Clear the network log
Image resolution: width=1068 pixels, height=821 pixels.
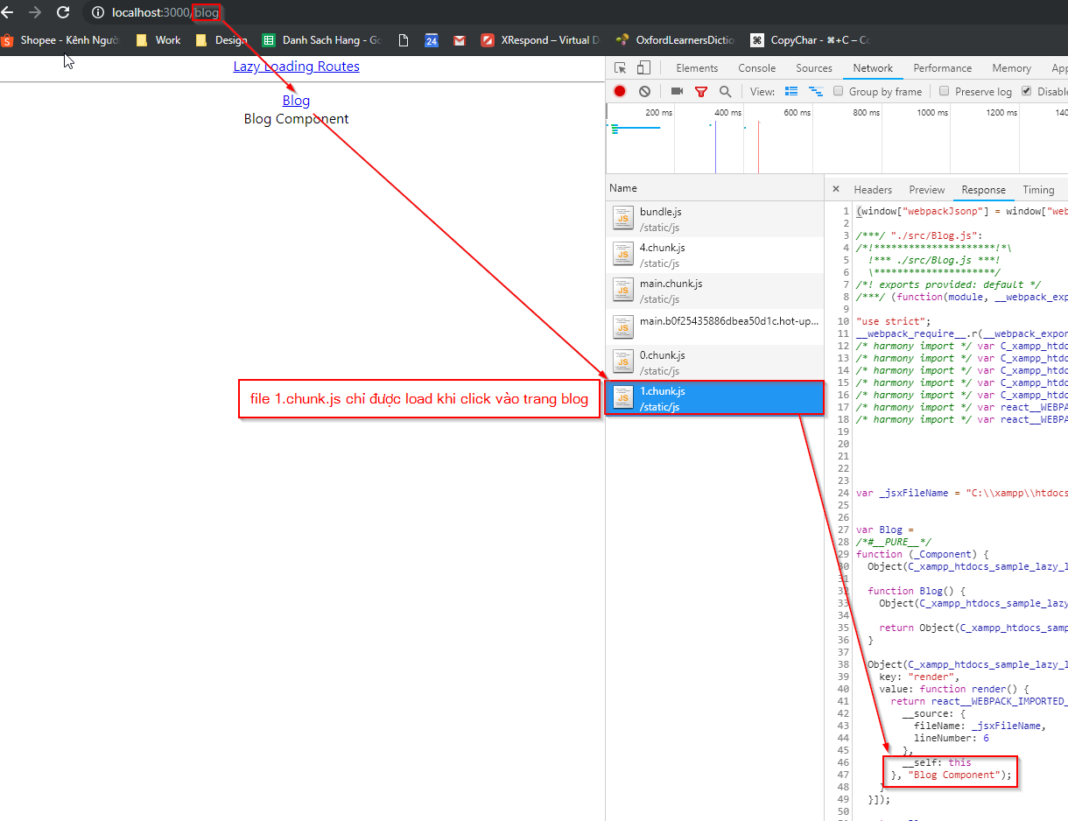click(644, 91)
